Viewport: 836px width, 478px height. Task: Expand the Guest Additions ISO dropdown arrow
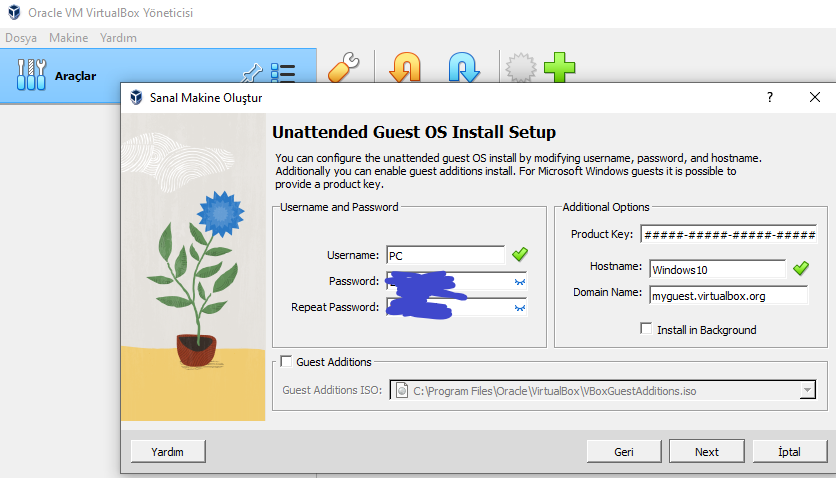[807, 391]
